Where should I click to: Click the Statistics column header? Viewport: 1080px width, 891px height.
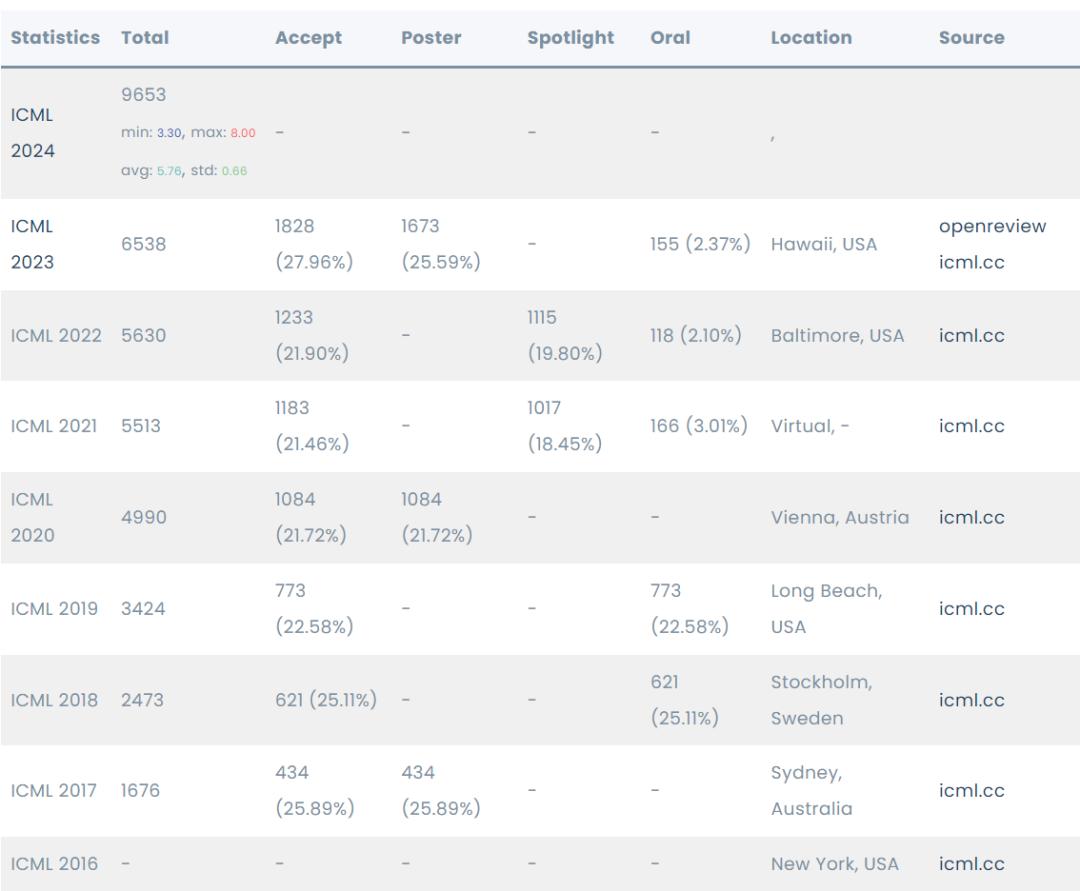point(55,37)
